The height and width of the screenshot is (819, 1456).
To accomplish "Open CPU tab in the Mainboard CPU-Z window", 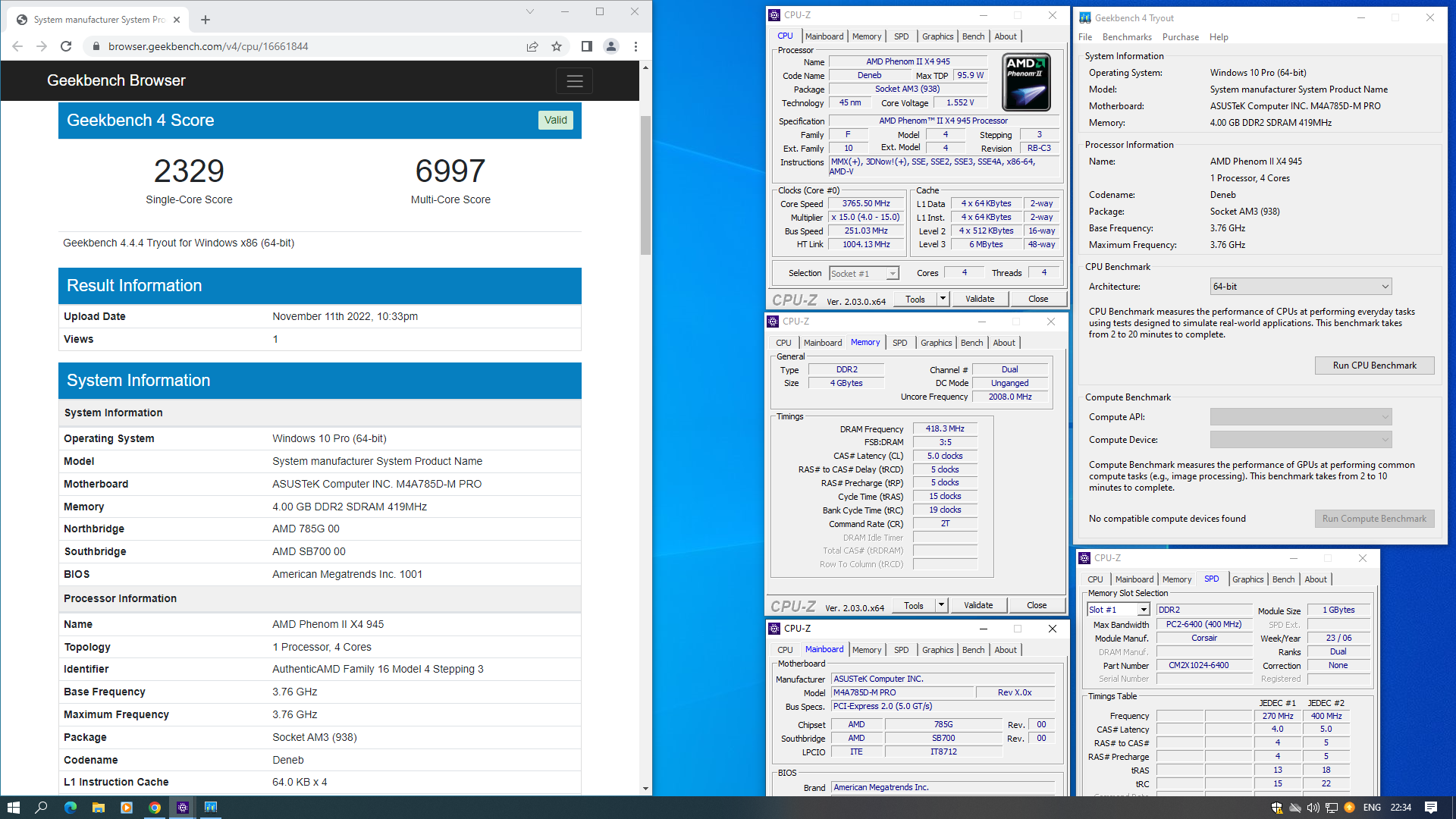I will pyautogui.click(x=785, y=650).
